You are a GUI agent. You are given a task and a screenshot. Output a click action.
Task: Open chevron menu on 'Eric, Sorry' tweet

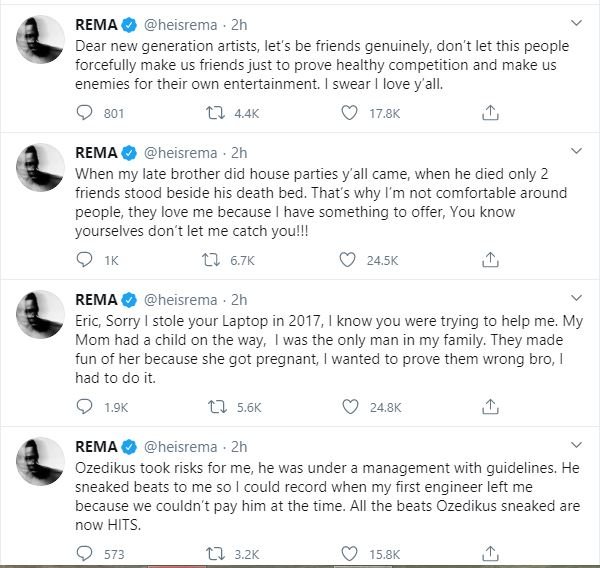click(576, 298)
